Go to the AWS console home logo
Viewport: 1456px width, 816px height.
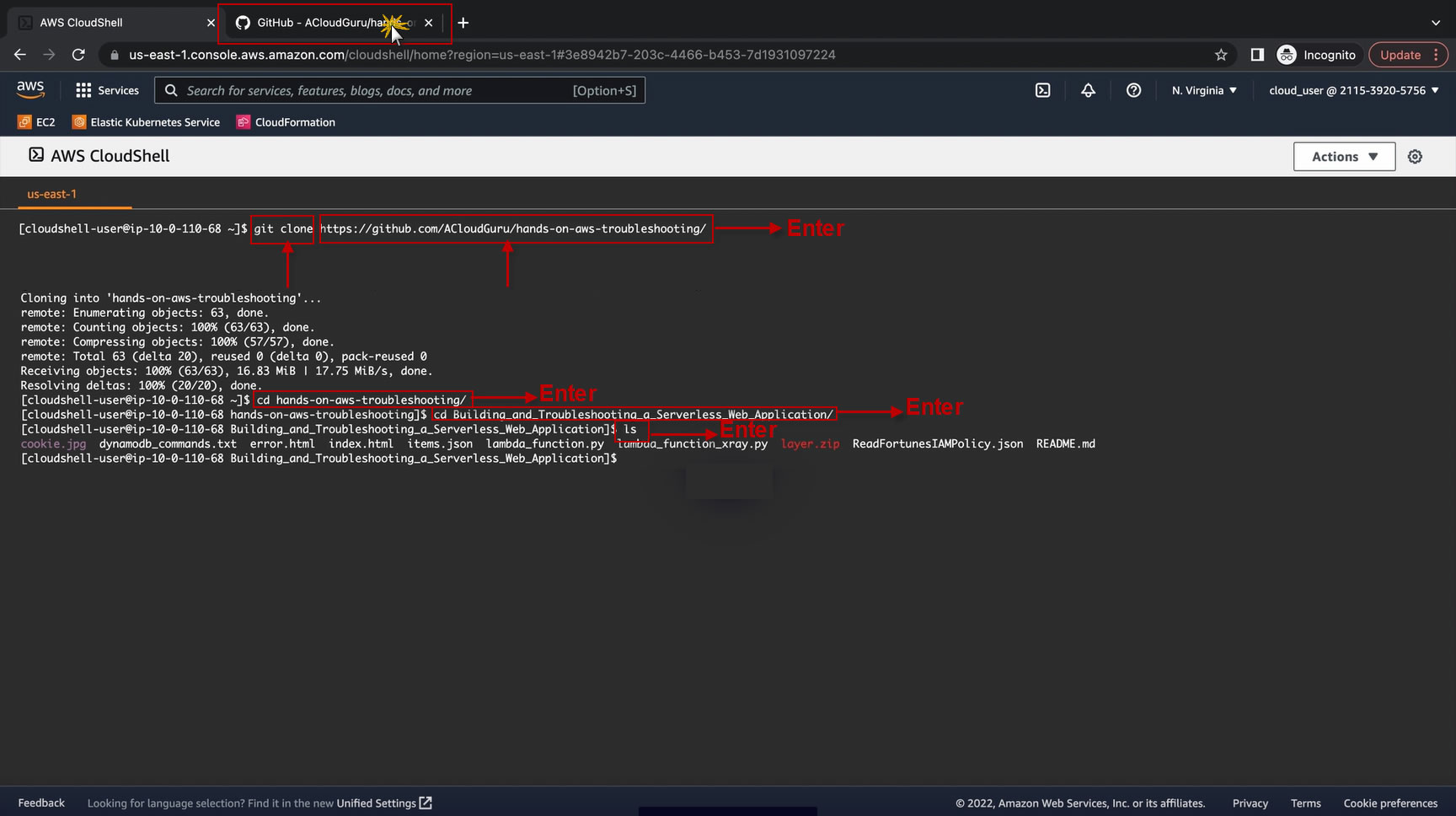[30, 89]
